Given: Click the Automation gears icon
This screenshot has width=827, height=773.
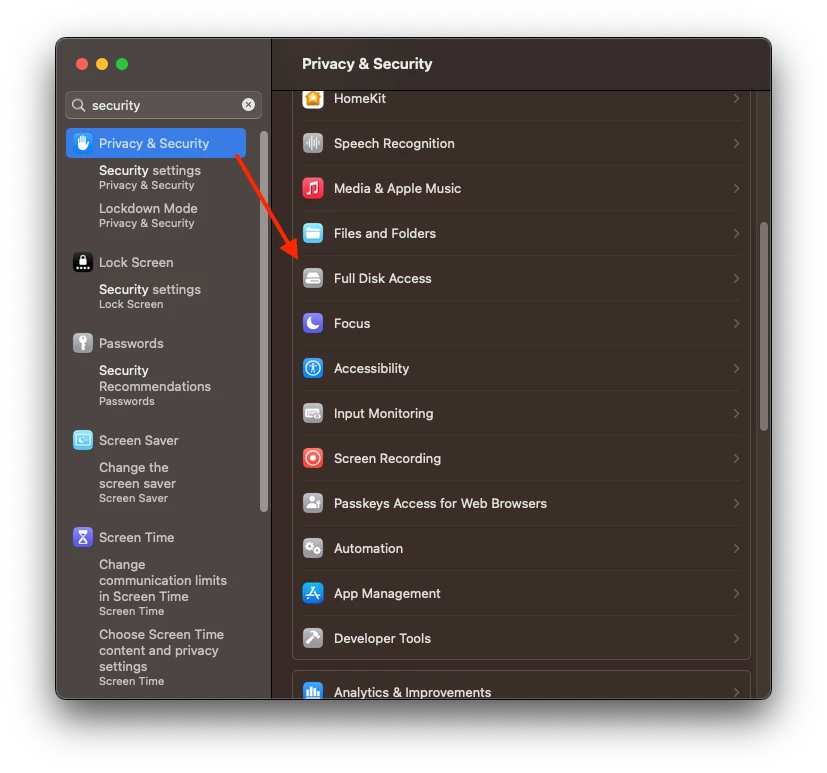Looking at the screenshot, I should click(x=313, y=548).
